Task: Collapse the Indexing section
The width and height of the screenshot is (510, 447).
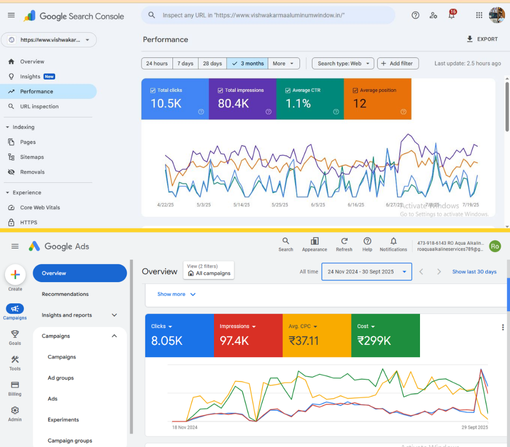Action: click(8, 127)
